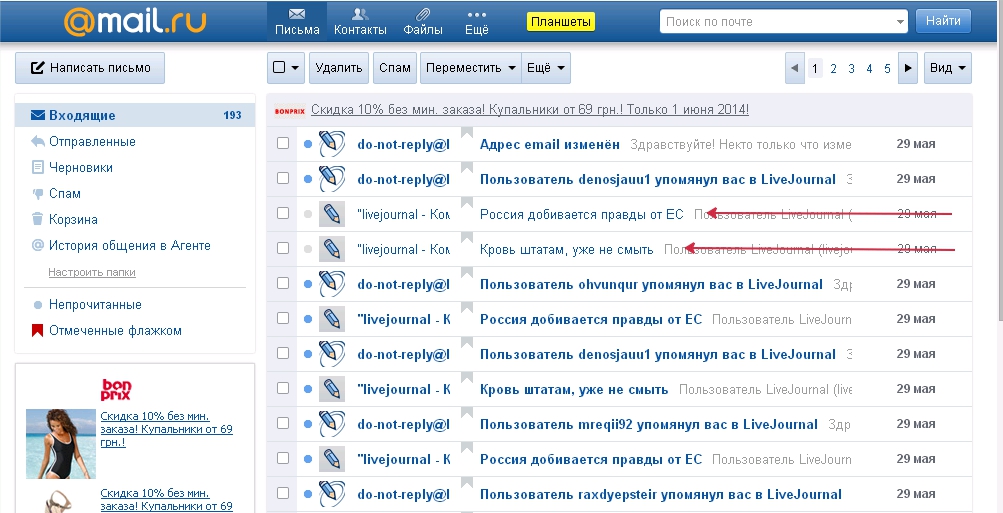This screenshot has width=1003, height=513.
Task: Open the Переместить dropdown
Action: tap(471, 68)
